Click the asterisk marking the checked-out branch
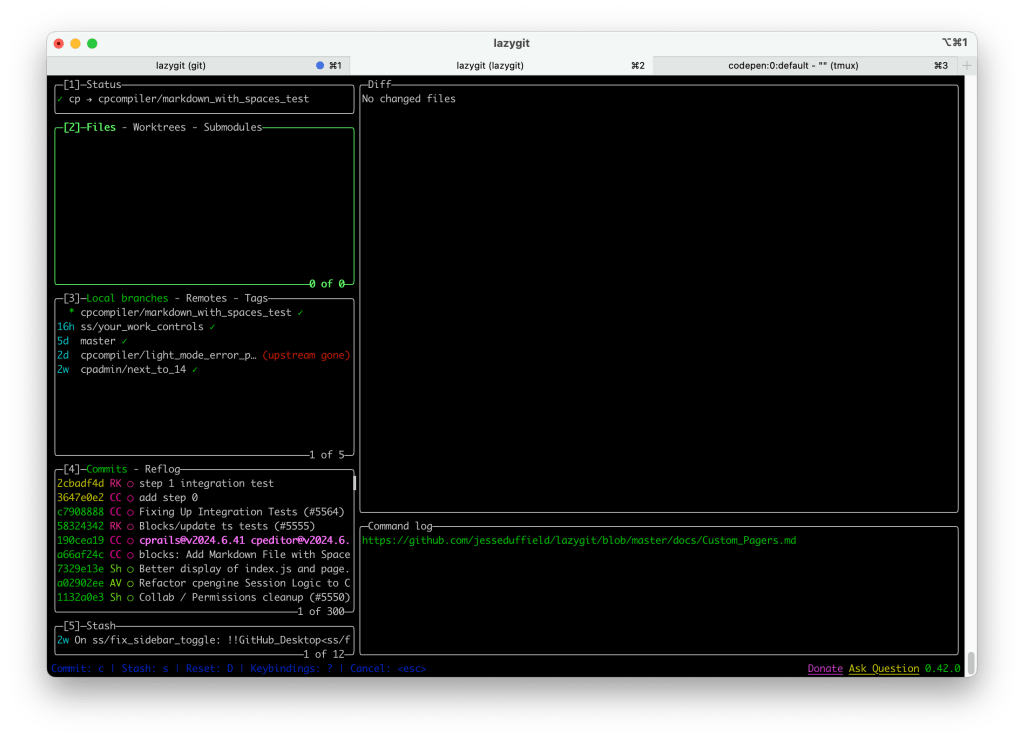 71,313
